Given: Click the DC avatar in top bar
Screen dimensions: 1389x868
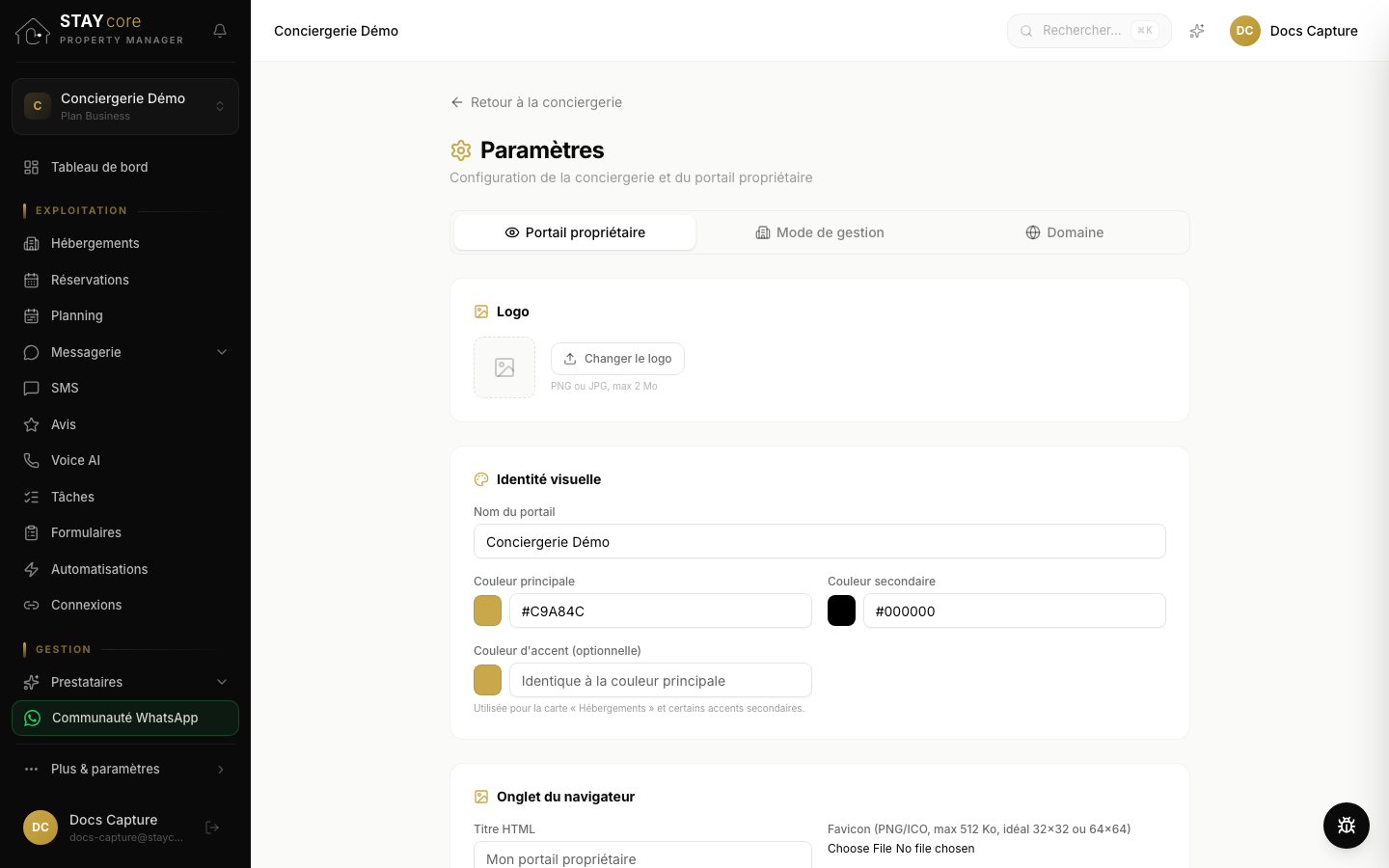Looking at the screenshot, I should (x=1245, y=31).
